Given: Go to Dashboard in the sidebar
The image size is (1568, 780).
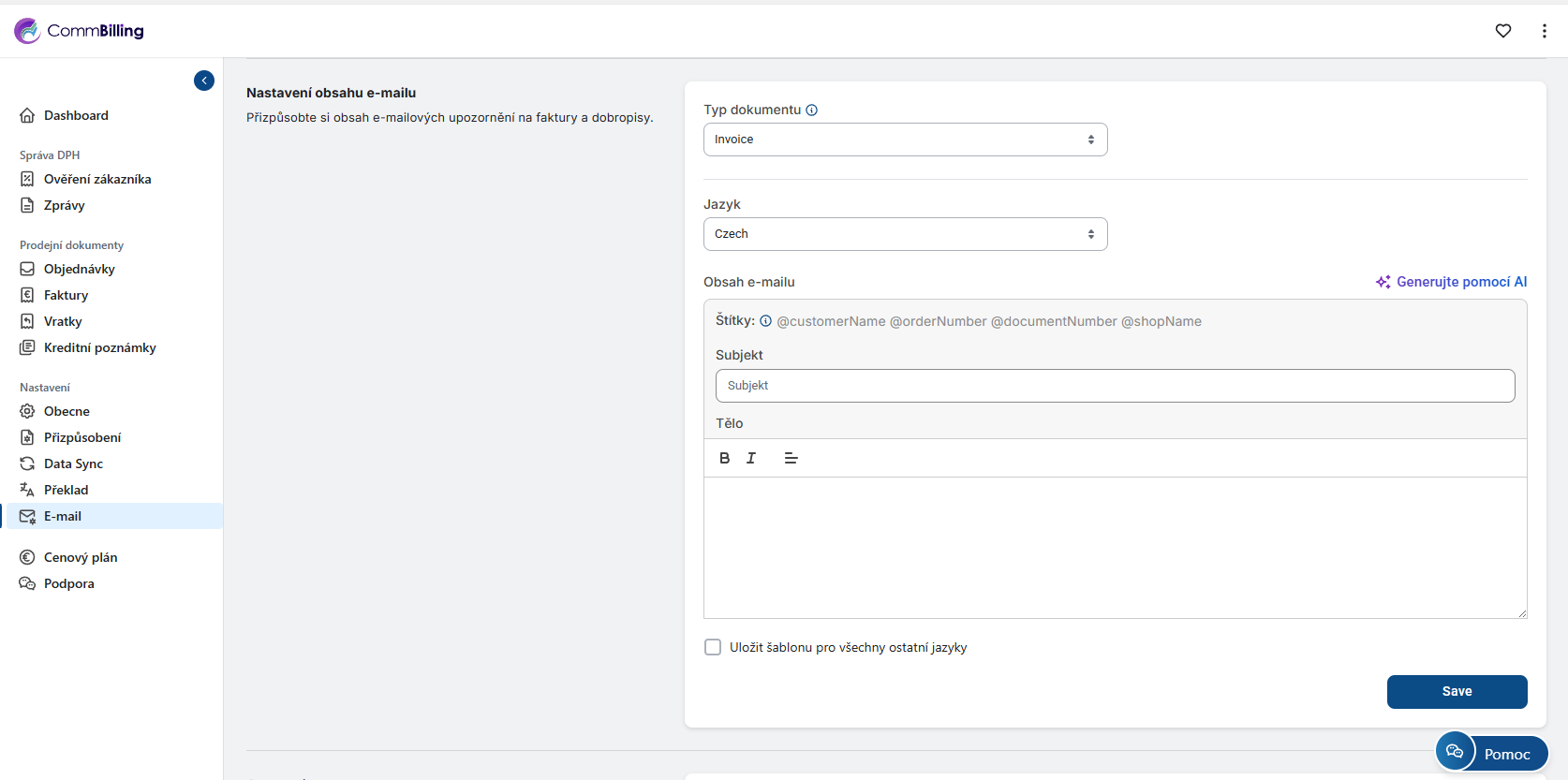Looking at the screenshot, I should [x=76, y=115].
